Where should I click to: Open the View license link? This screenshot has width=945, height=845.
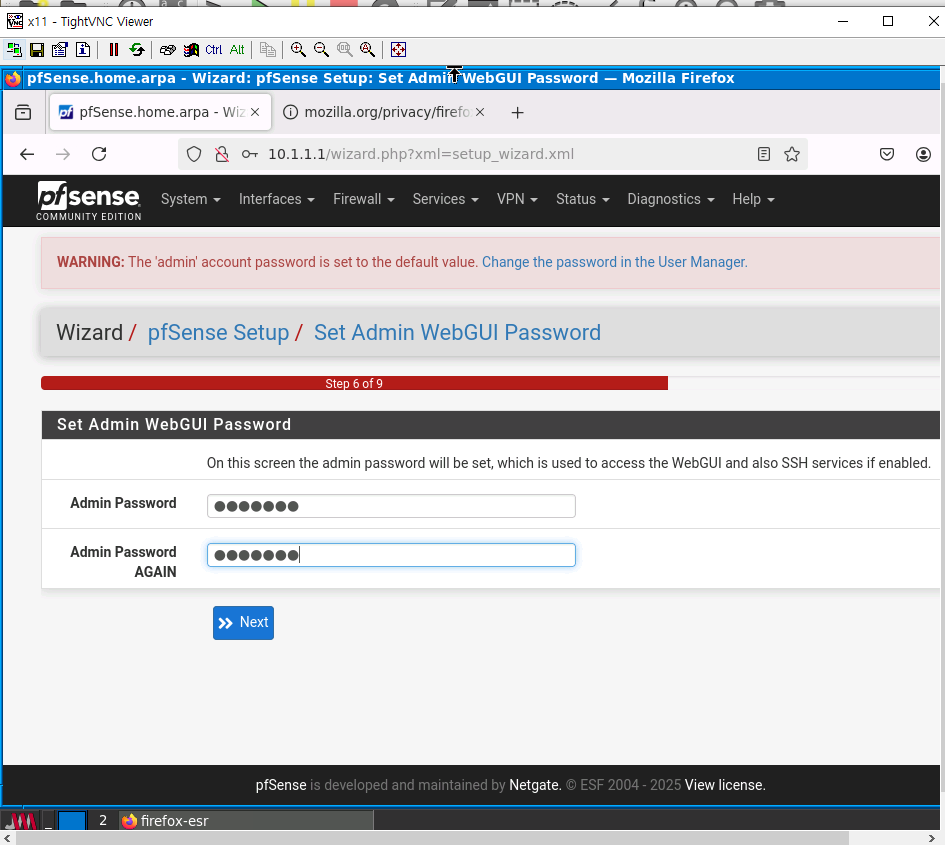point(725,785)
